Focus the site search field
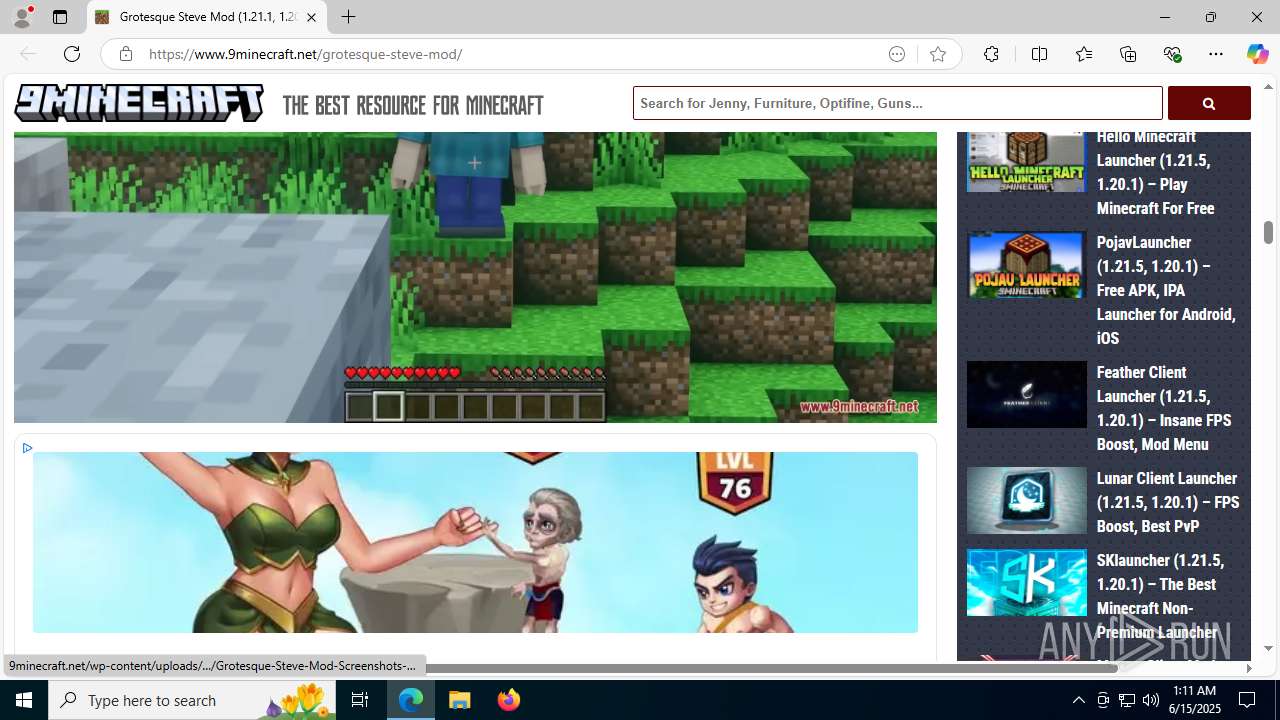The image size is (1280, 720). [x=897, y=103]
